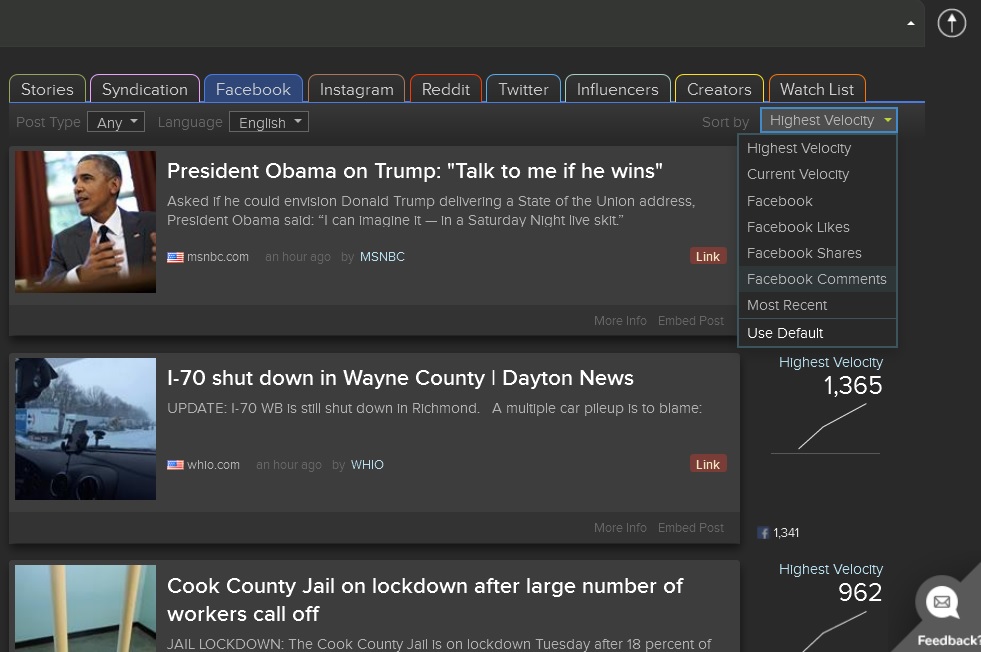The height and width of the screenshot is (652, 981).
Task: Select Facebook Shares from the sort menu
Action: coord(803,253)
